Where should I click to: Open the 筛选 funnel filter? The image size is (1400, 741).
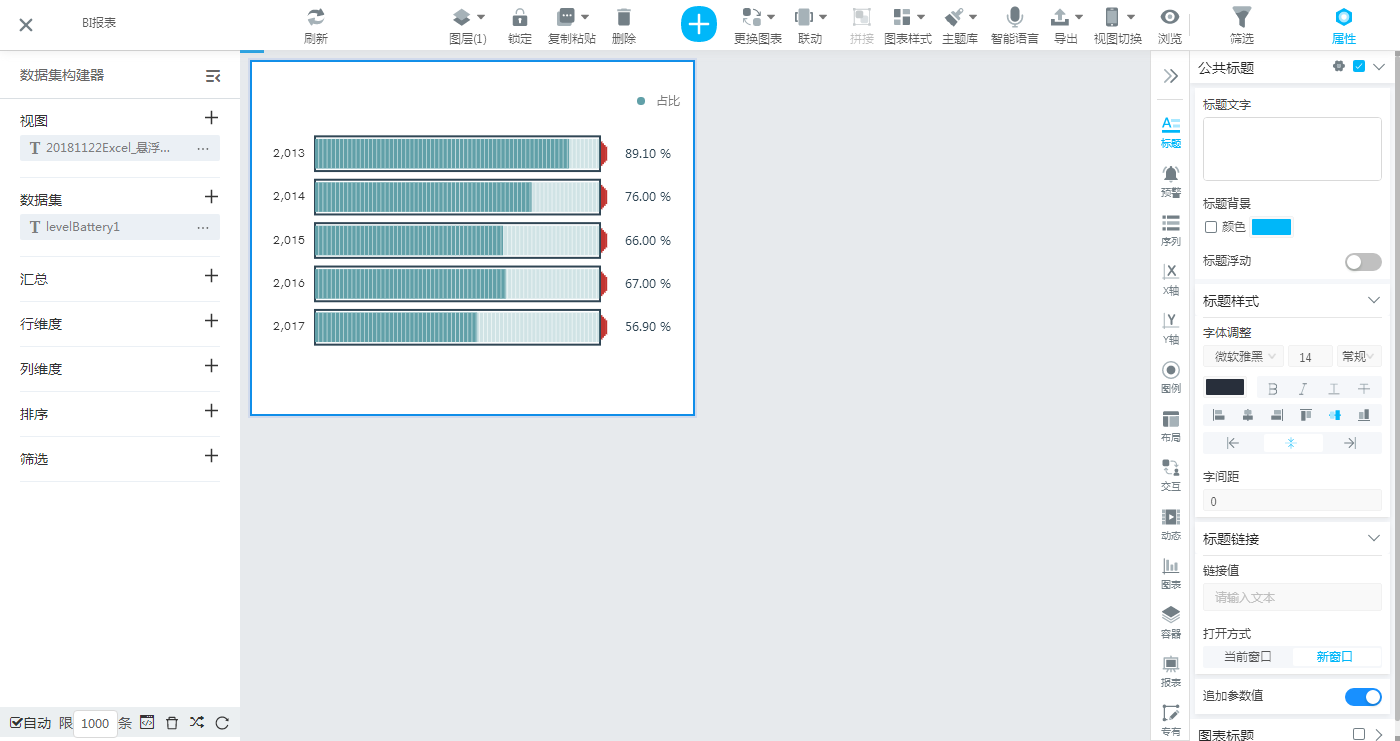[x=1241, y=17]
